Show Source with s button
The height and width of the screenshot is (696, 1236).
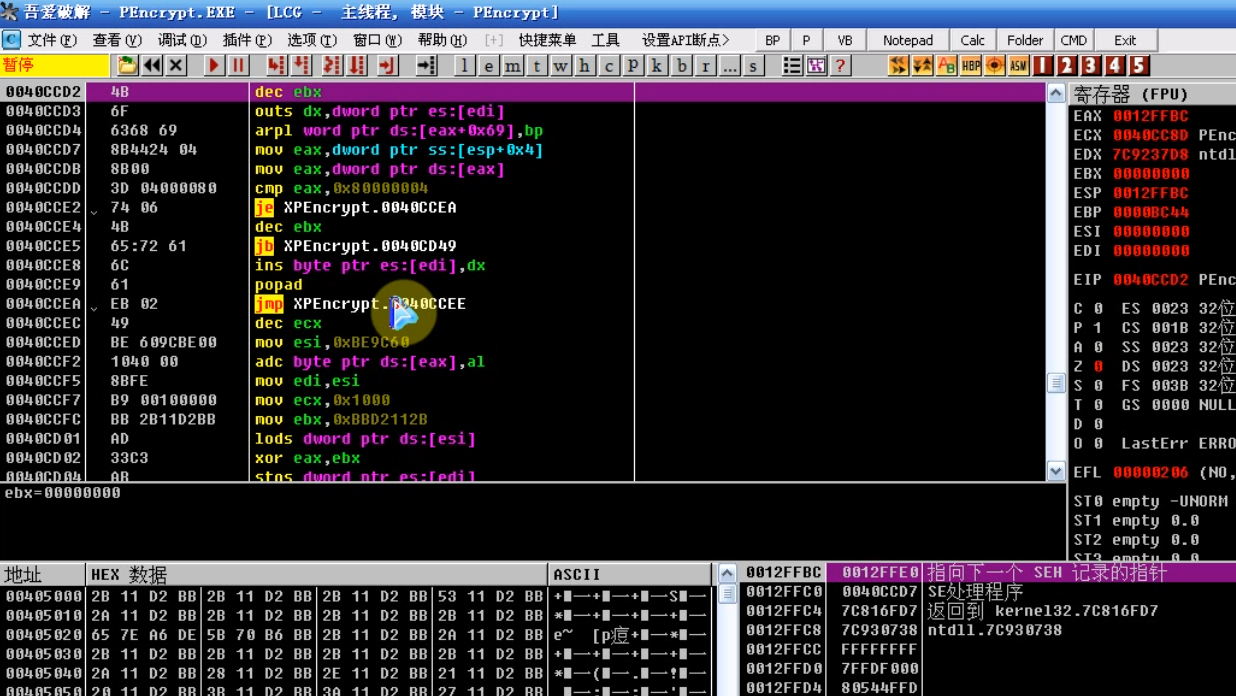(754, 65)
